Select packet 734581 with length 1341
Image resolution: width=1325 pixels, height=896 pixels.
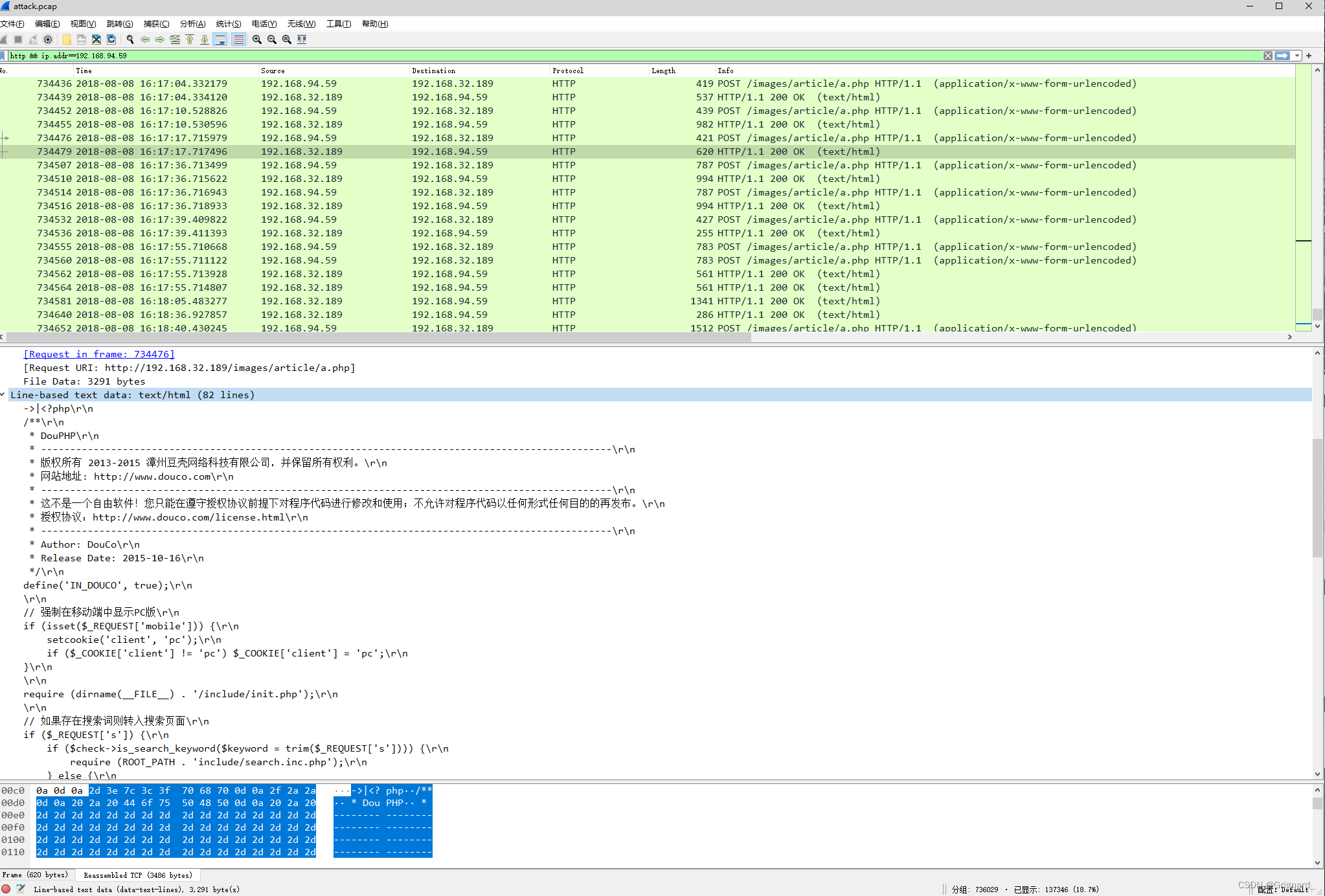click(648, 301)
